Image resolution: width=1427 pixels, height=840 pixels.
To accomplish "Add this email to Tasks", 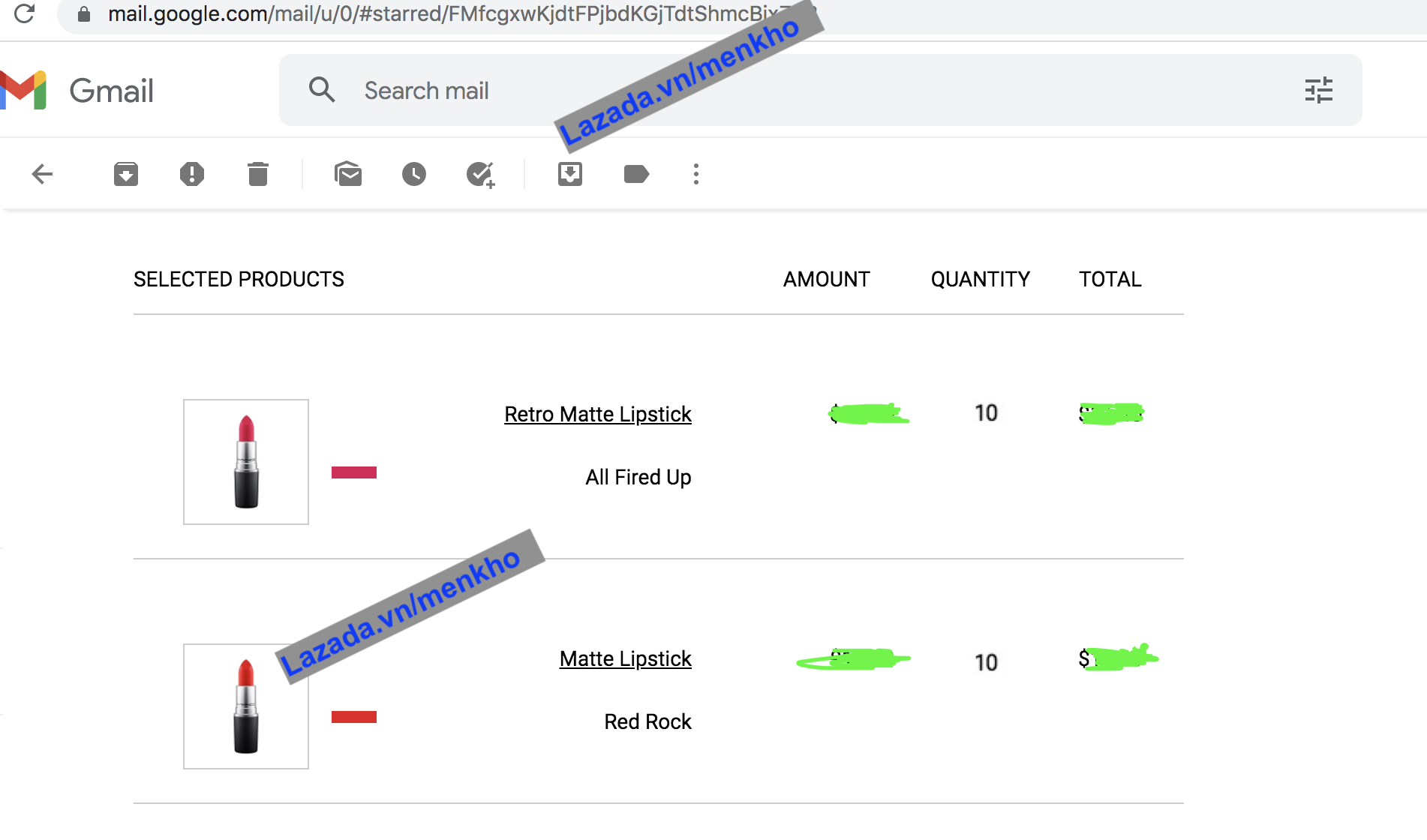I will (480, 175).
